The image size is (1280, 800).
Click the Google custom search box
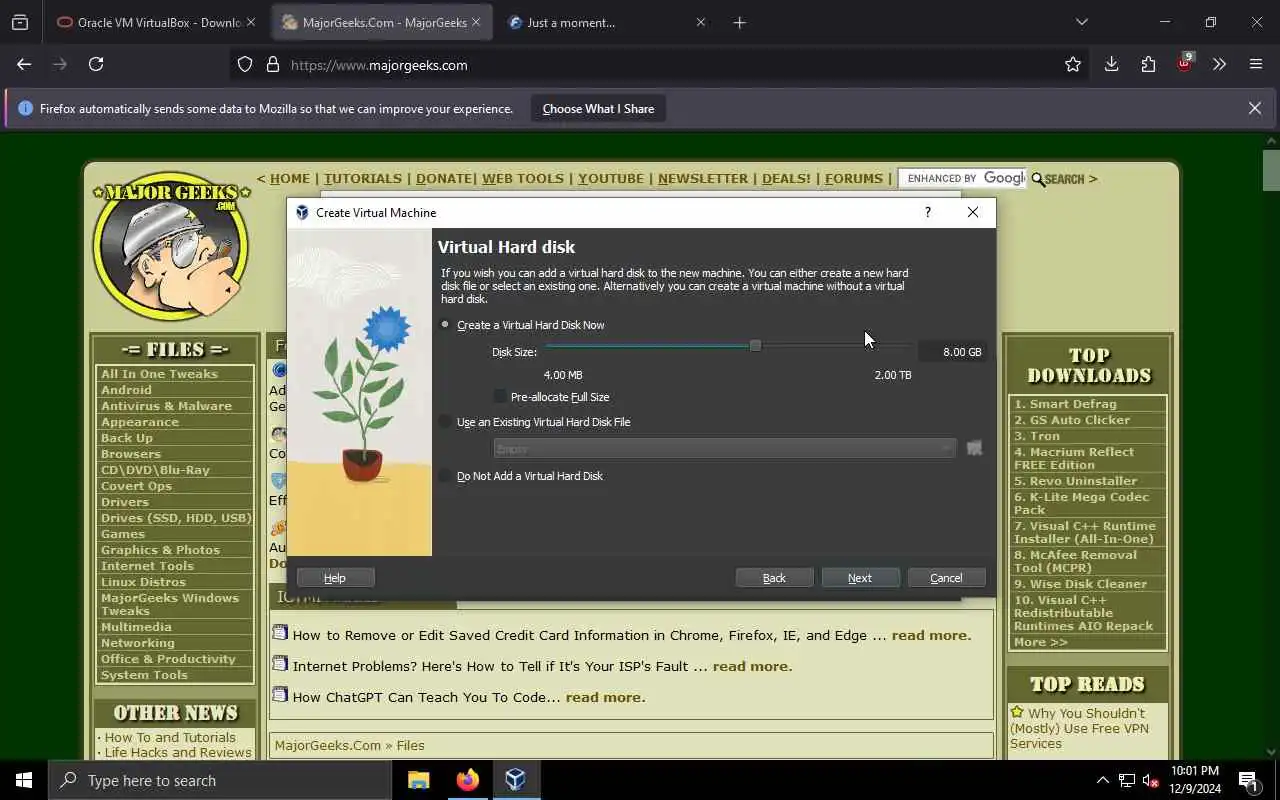click(x=963, y=178)
